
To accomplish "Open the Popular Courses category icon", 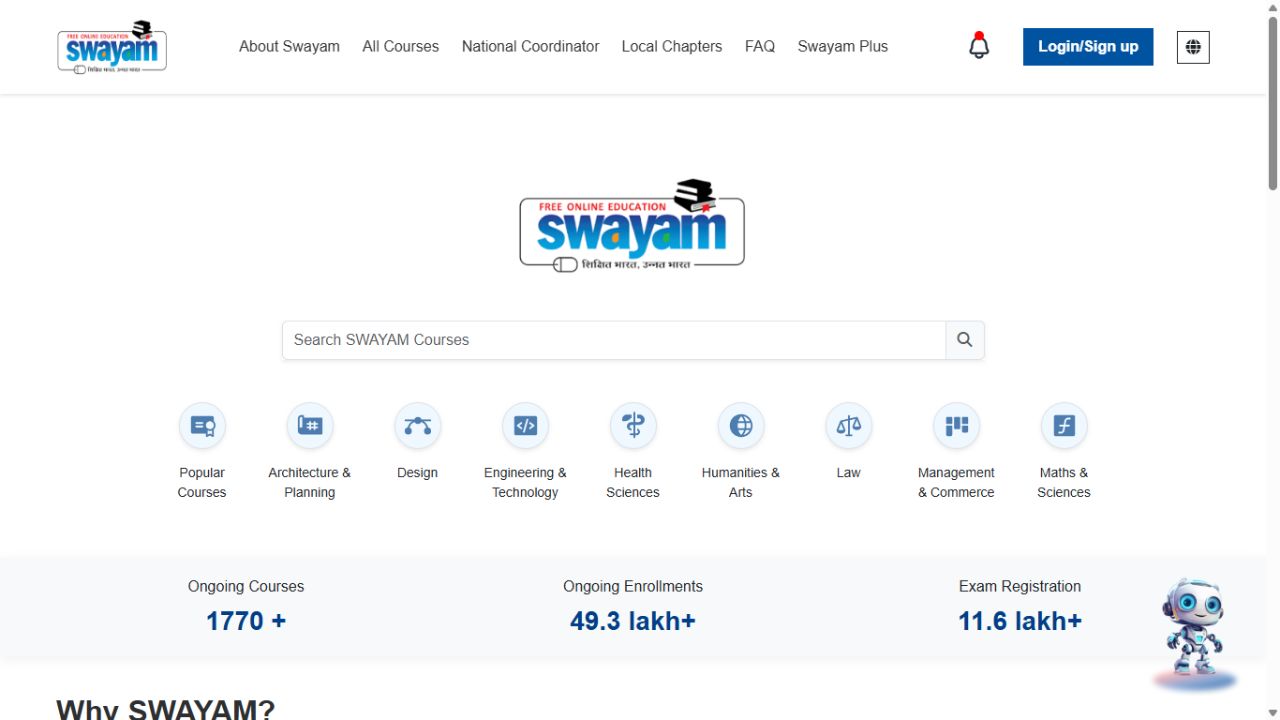I will point(202,426).
